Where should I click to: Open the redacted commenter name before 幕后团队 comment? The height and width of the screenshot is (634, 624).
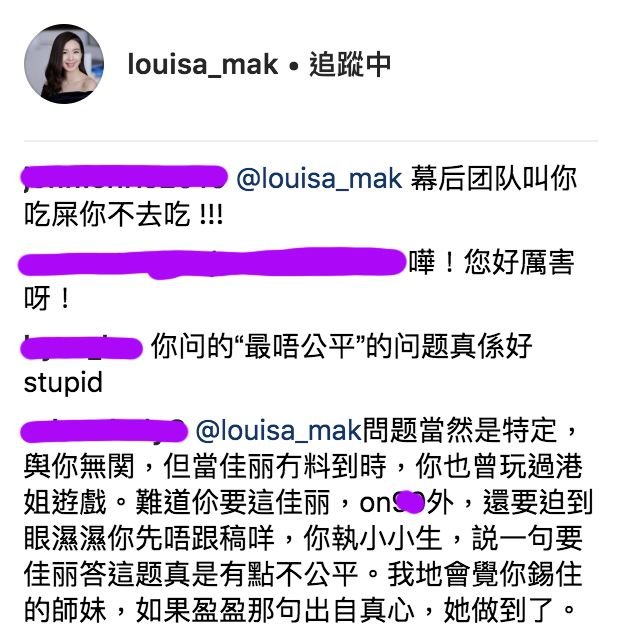tap(124, 177)
